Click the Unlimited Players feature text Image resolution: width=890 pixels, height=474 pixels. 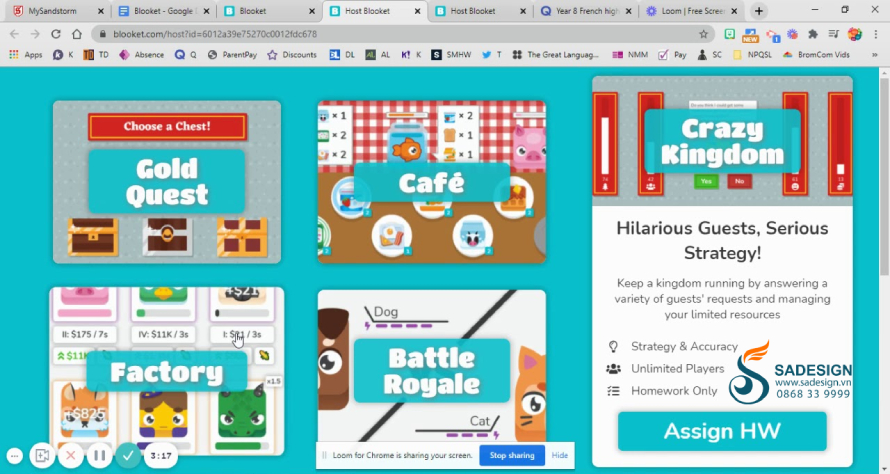pos(678,368)
